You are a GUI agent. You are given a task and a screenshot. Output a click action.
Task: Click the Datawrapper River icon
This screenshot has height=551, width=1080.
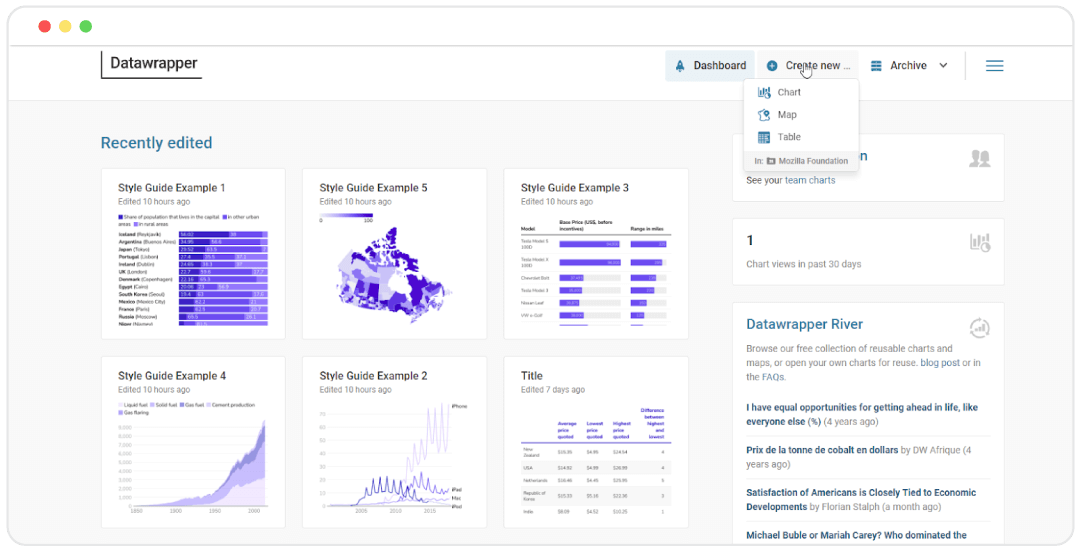coord(979,328)
